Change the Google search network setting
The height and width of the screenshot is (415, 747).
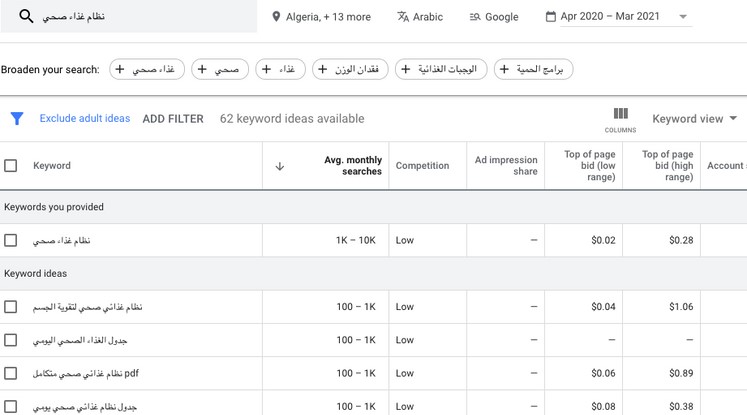494,17
